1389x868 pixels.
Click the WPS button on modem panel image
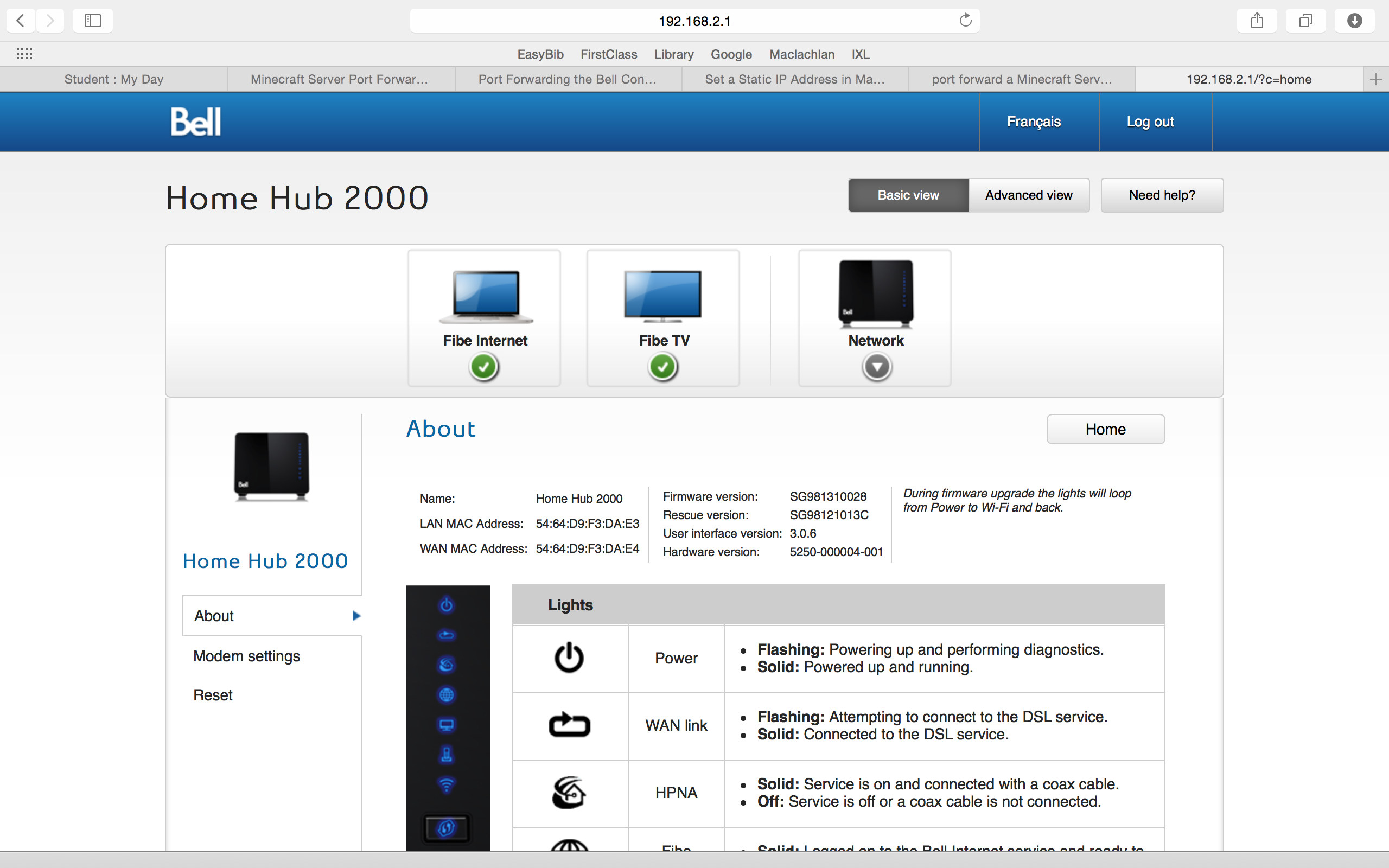[x=447, y=828]
